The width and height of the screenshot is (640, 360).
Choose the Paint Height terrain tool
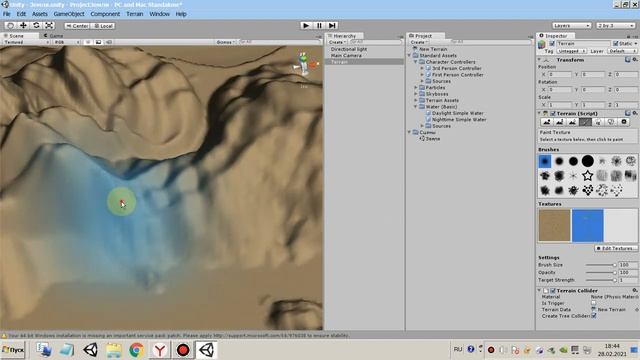coord(560,122)
